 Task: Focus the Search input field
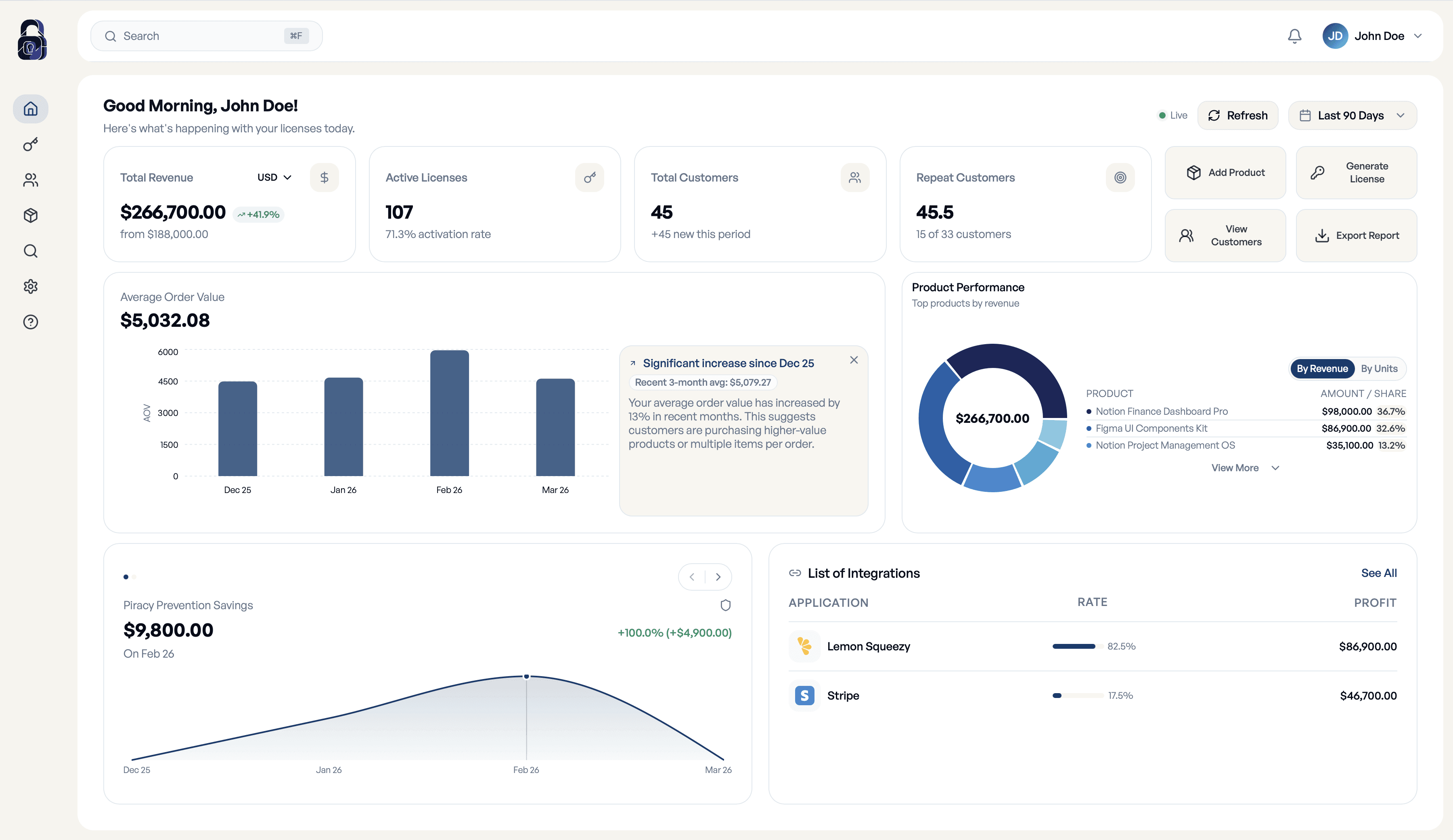pos(206,36)
